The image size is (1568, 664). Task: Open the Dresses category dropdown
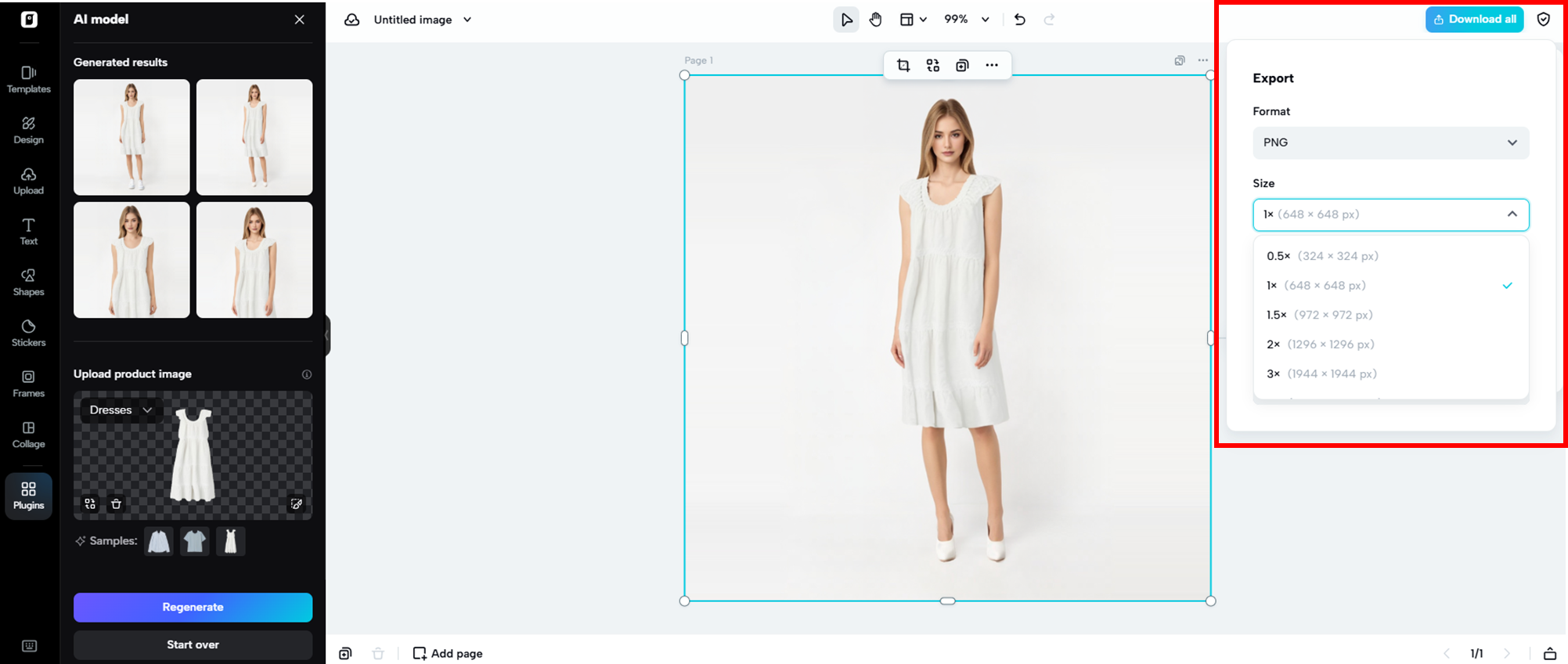coord(121,410)
